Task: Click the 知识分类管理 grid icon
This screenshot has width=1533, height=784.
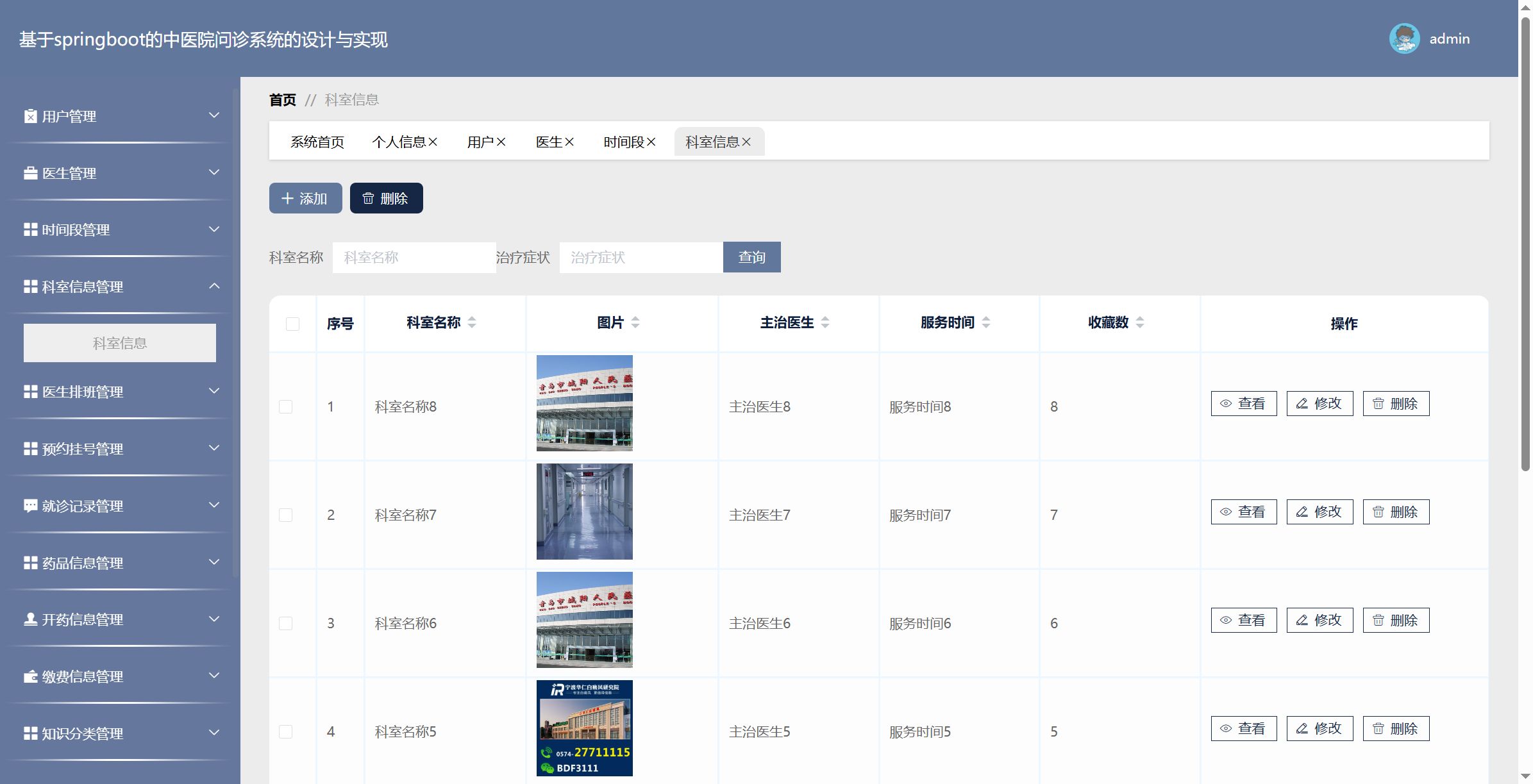Action: [30, 733]
